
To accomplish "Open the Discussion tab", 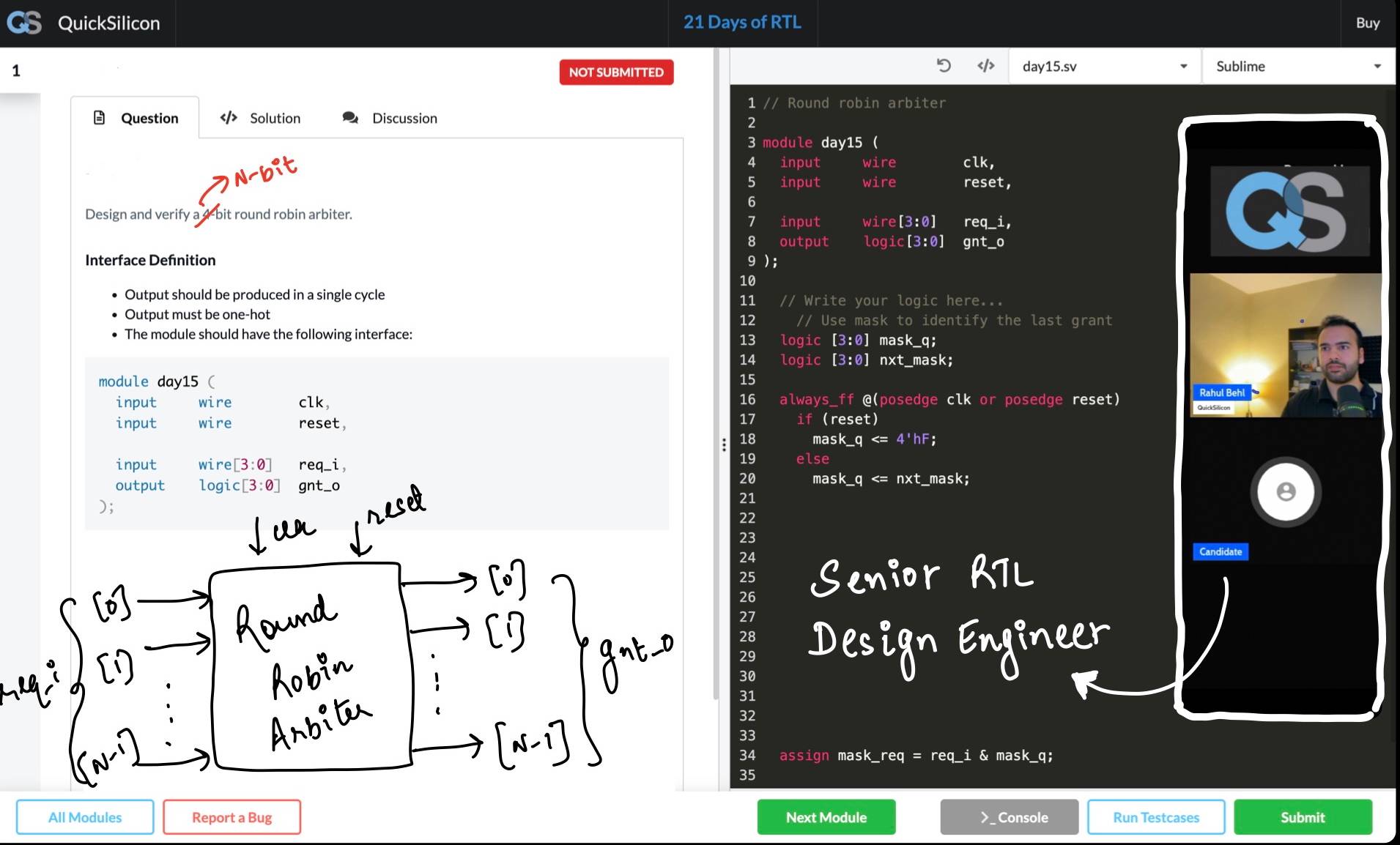I will click(390, 118).
